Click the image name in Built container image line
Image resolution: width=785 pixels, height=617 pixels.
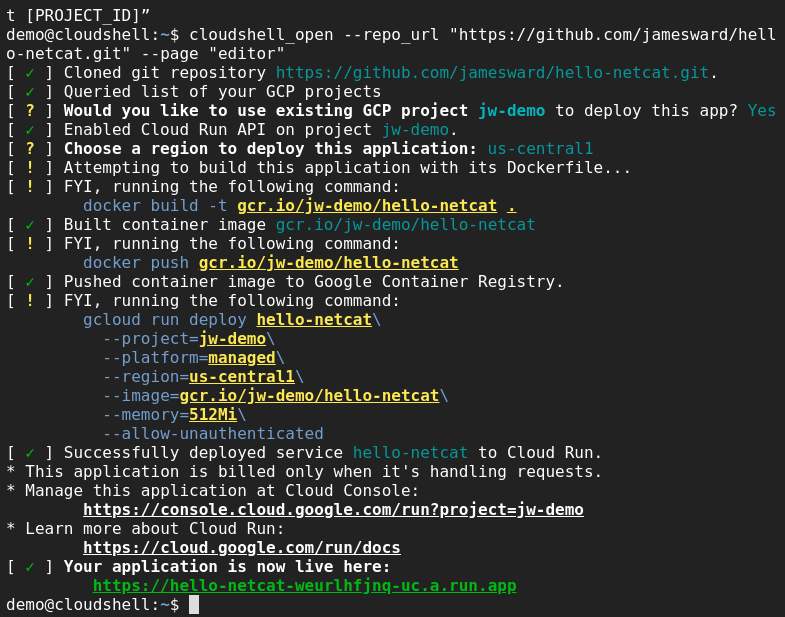[x=405, y=225]
